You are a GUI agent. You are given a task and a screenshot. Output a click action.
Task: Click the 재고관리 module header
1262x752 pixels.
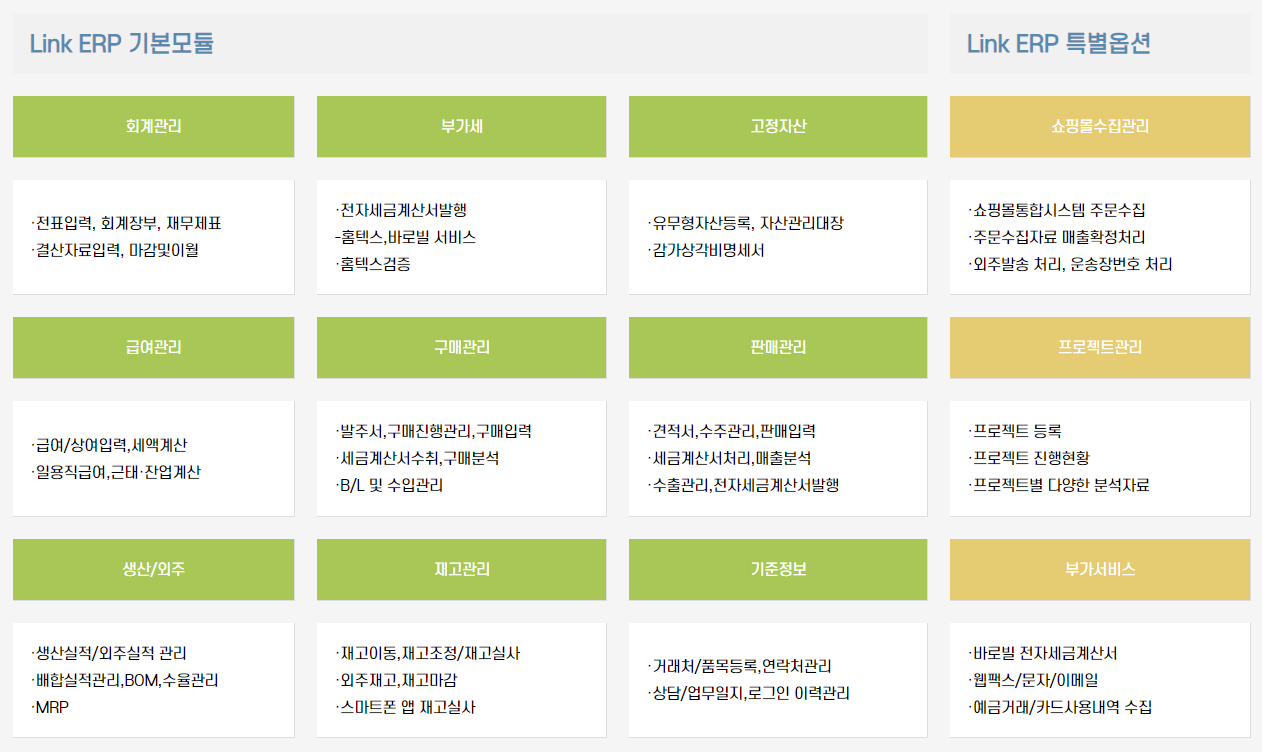click(x=461, y=570)
